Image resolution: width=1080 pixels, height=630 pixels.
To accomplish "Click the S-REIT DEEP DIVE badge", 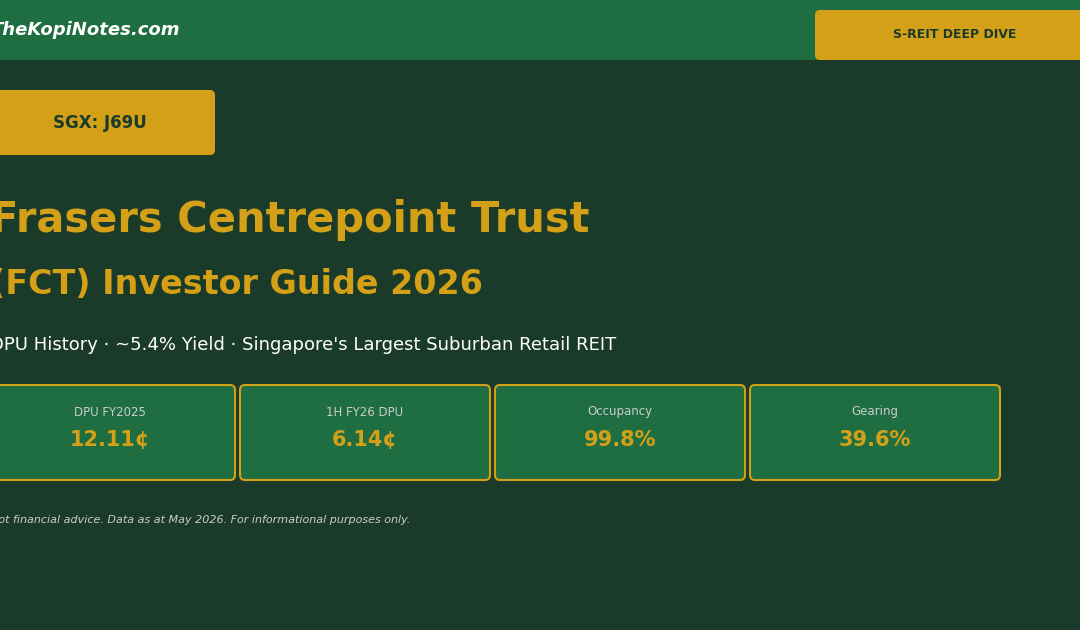I will (948, 34).
